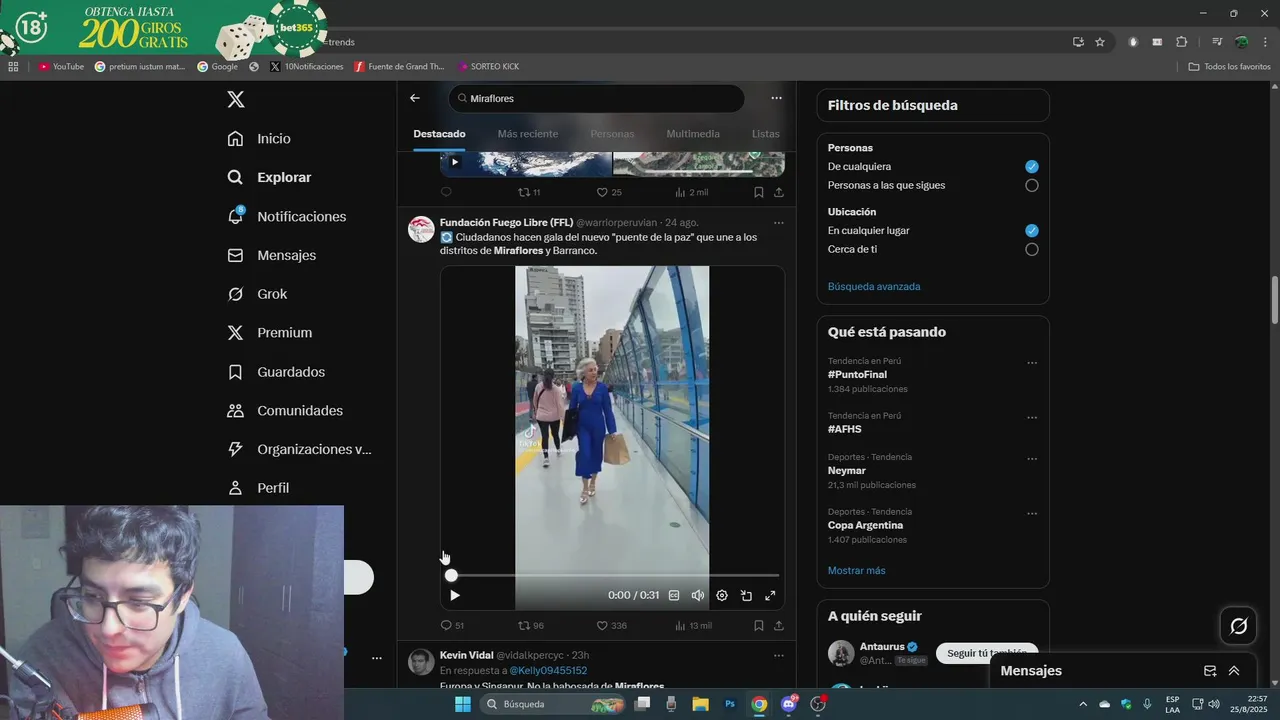Bookmark the Fundación Fuego Libre post
This screenshot has width=1280, height=720.
759,626
